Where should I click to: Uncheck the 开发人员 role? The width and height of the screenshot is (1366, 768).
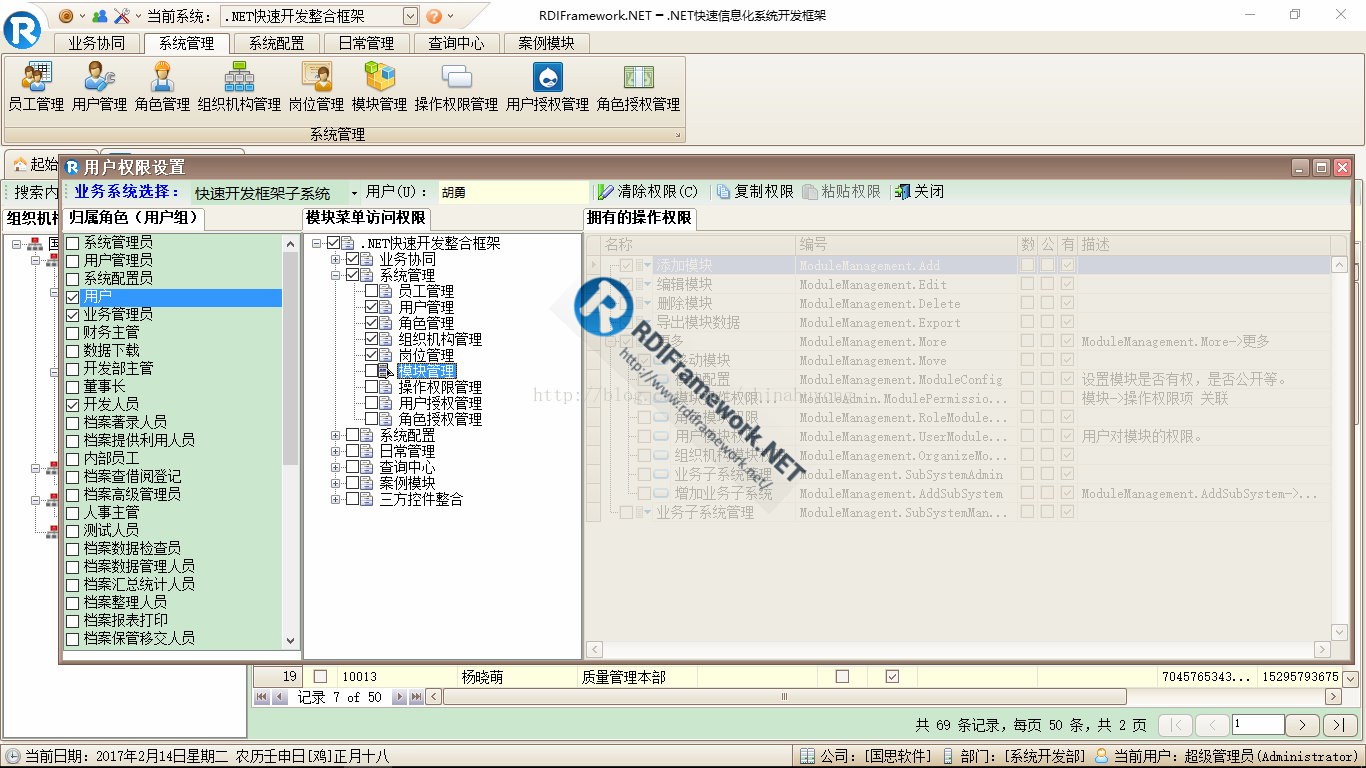72,405
